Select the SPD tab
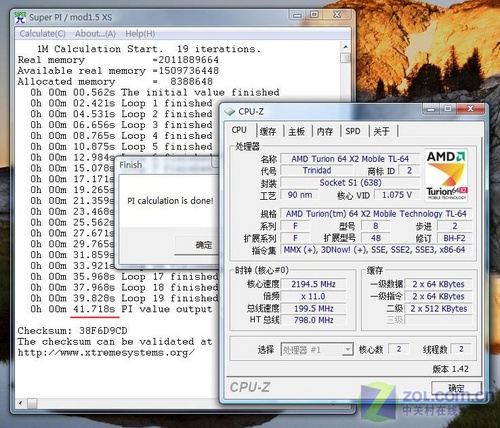Viewport: 500px width, 428px height. [x=353, y=131]
